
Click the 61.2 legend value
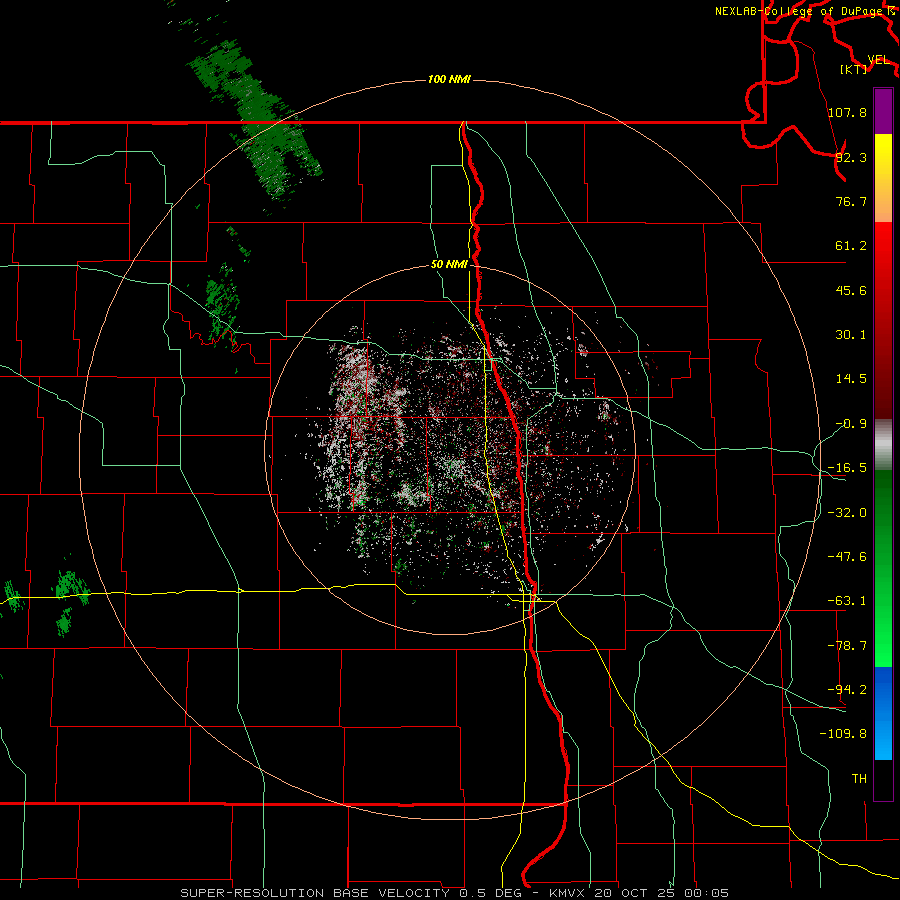pos(851,246)
